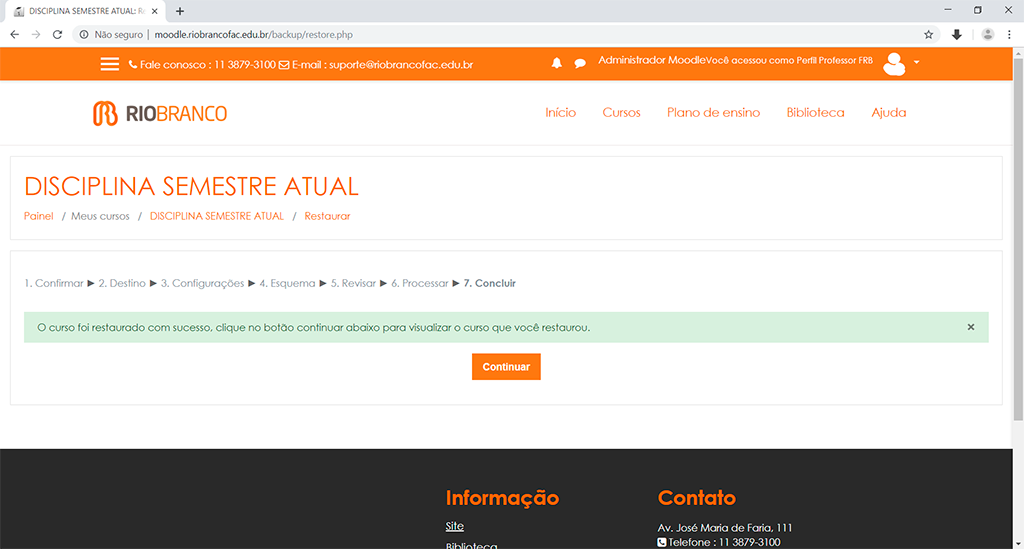Click the Rio Branco logo
Screen dimensions: 1024x549
point(160,113)
